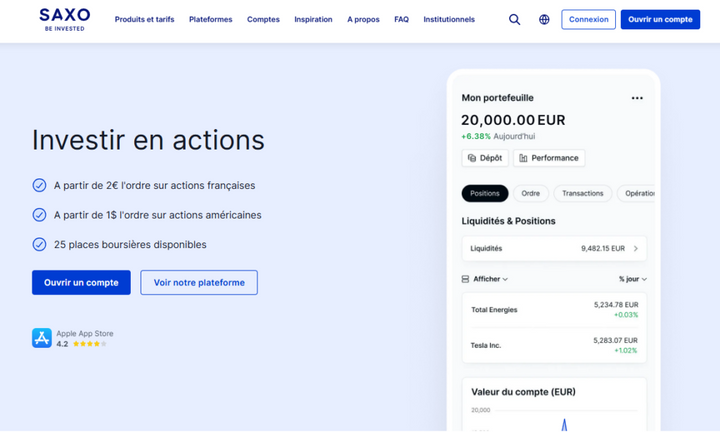Open the Plateformes menu
Image resolution: width=720 pixels, height=432 pixels.
click(x=210, y=19)
